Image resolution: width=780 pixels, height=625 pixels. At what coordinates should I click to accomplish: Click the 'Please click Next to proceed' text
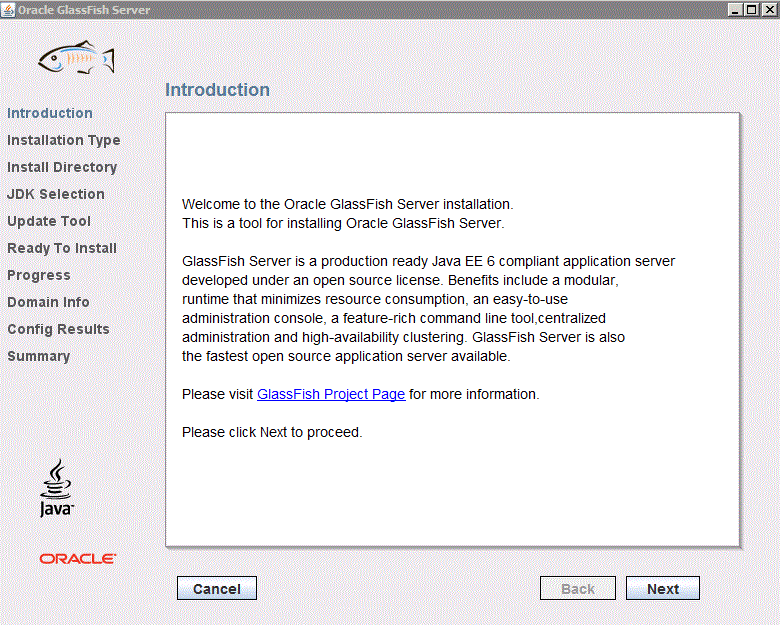tap(272, 432)
